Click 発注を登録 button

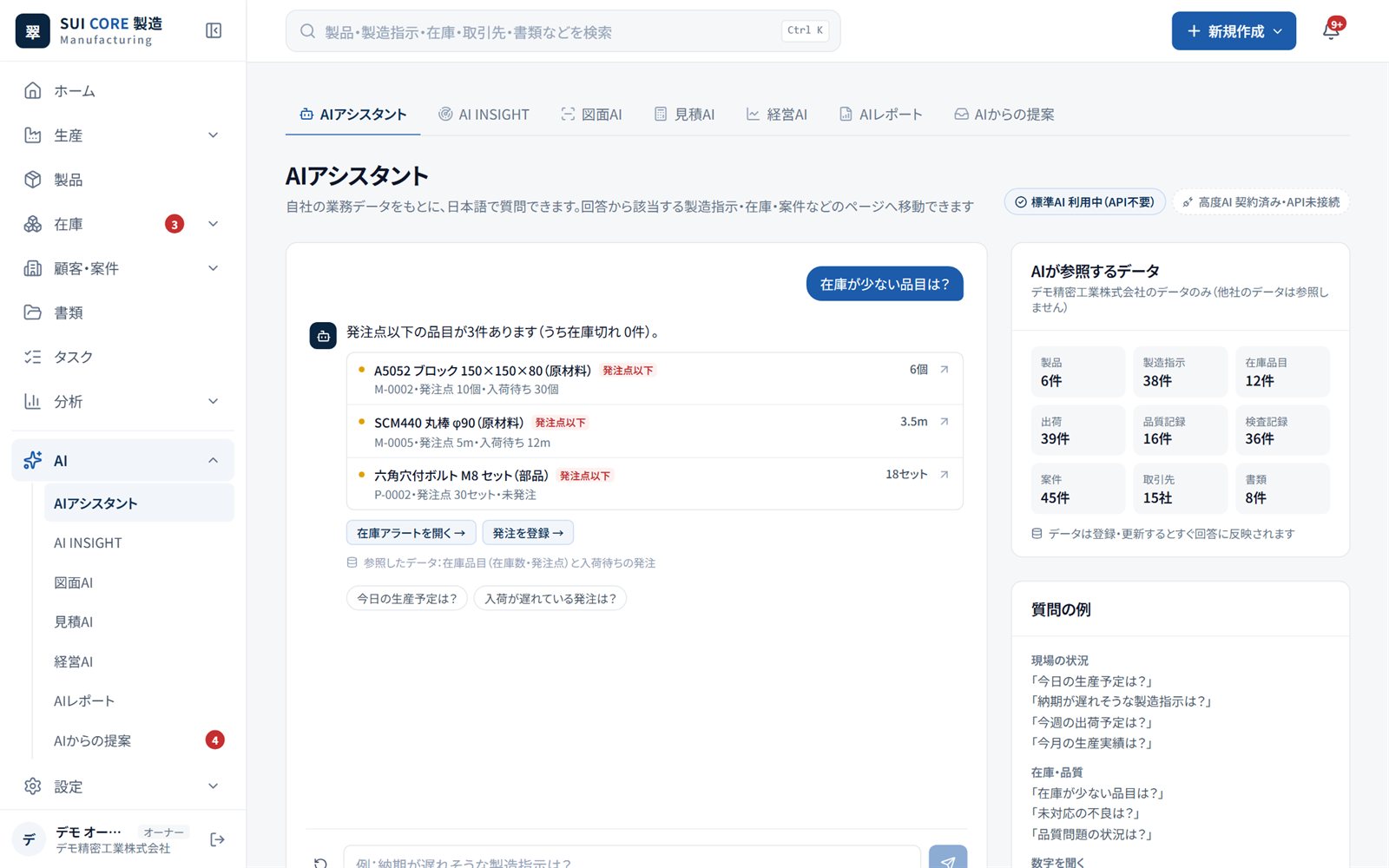coord(528,533)
